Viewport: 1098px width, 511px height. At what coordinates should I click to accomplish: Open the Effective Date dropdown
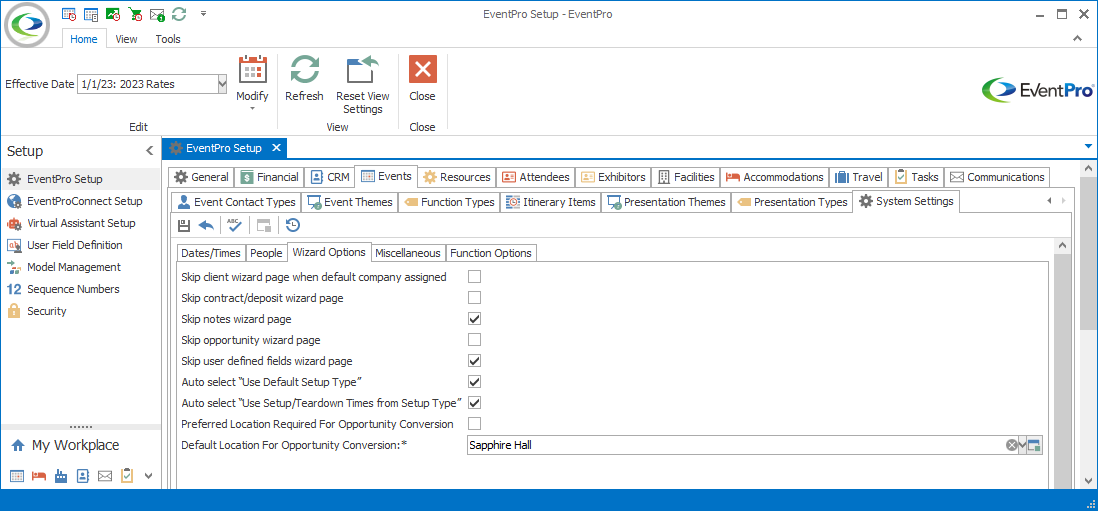[x=223, y=84]
